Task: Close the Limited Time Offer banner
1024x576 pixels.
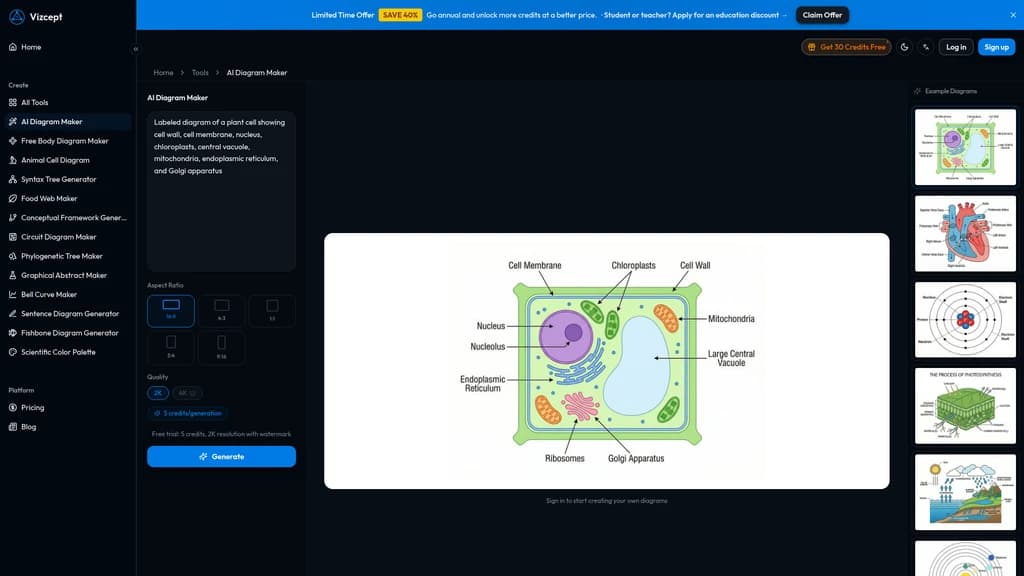Action: 1013,15
